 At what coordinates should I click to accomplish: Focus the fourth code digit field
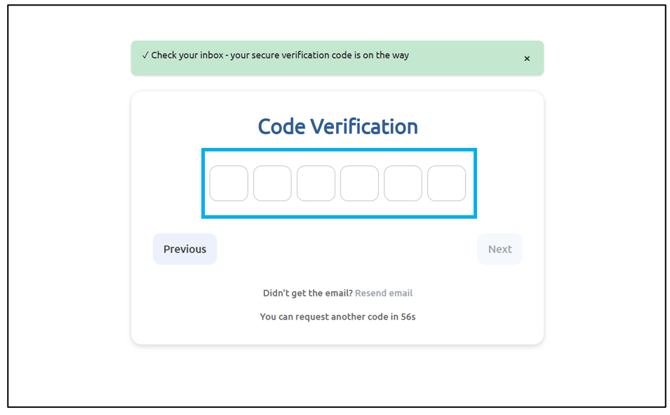[359, 184]
